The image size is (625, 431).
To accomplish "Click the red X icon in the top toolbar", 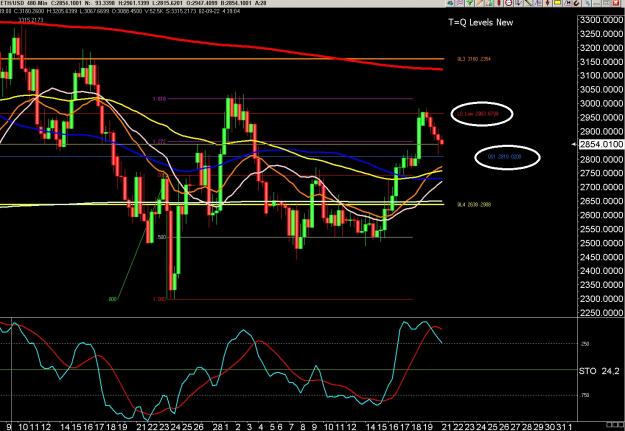I will pyautogui.click(x=616, y=3).
